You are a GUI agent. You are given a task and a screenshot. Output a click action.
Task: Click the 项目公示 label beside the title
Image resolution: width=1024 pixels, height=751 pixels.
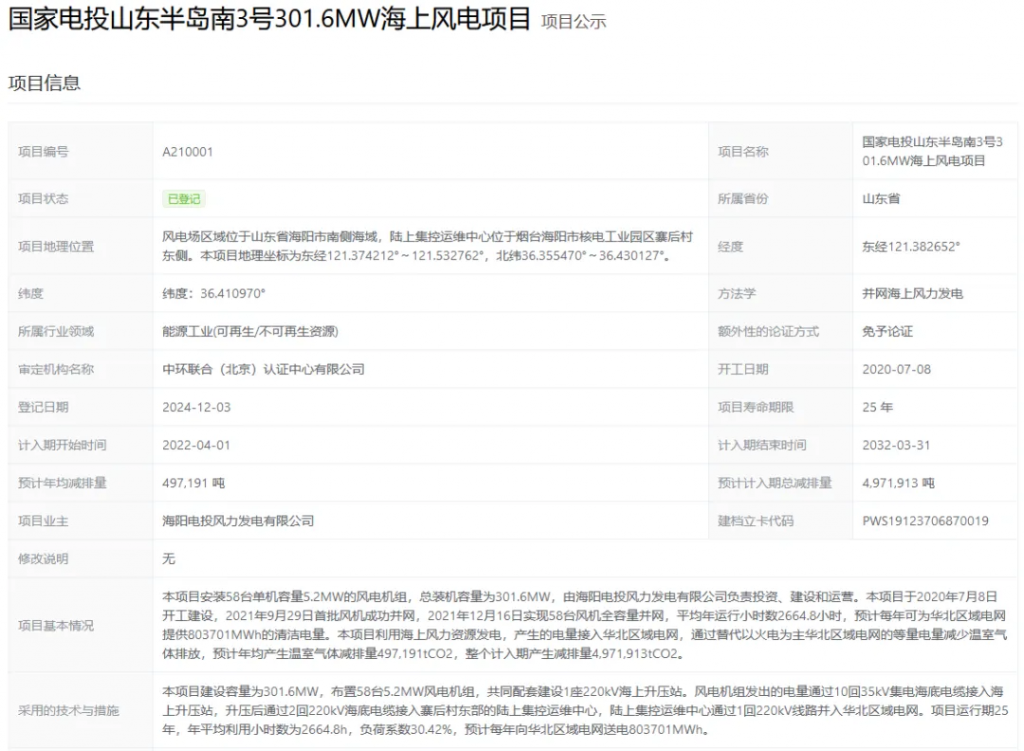pyautogui.click(x=573, y=22)
